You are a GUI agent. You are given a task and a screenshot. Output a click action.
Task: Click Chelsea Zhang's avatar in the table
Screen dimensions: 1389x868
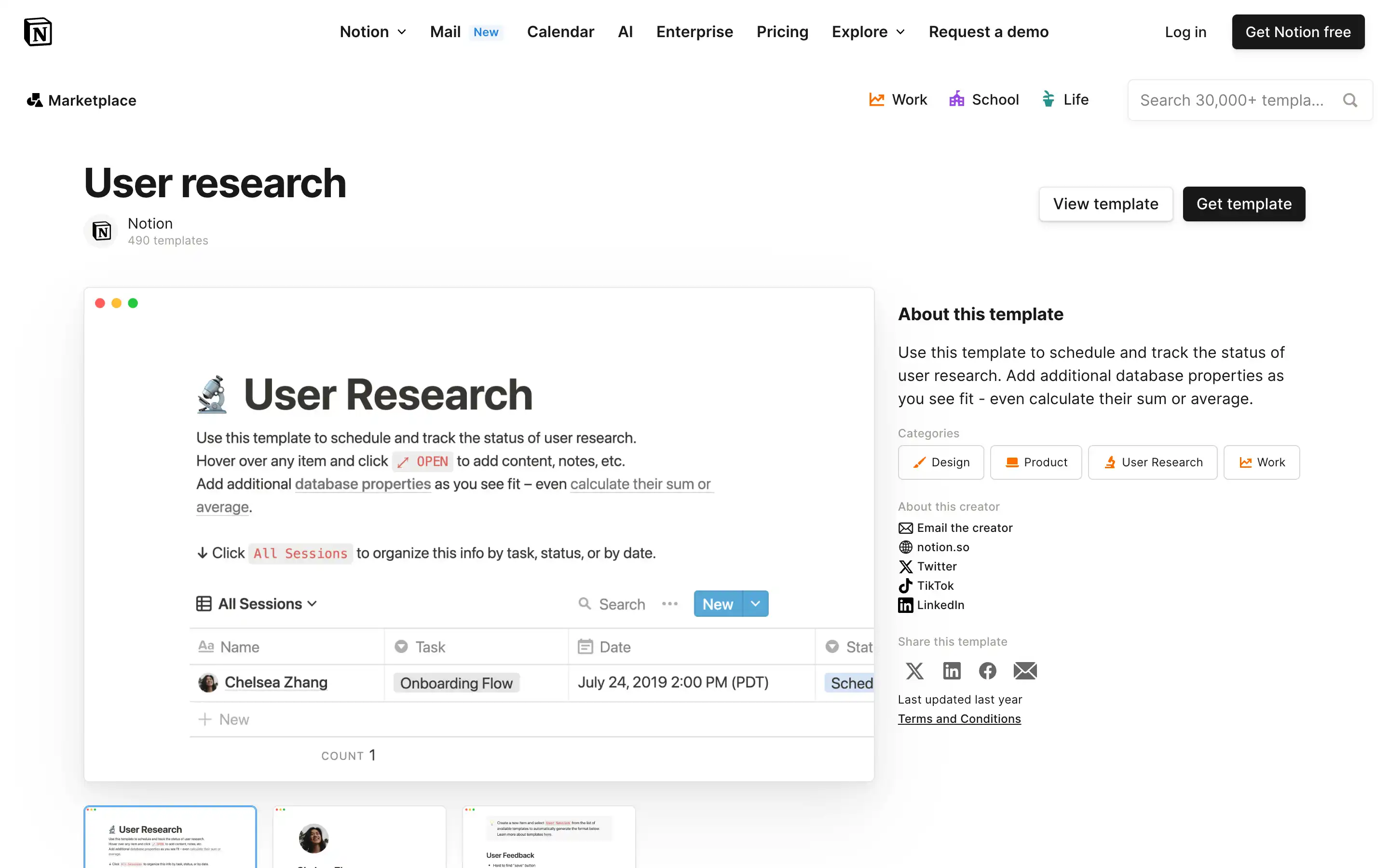208,682
